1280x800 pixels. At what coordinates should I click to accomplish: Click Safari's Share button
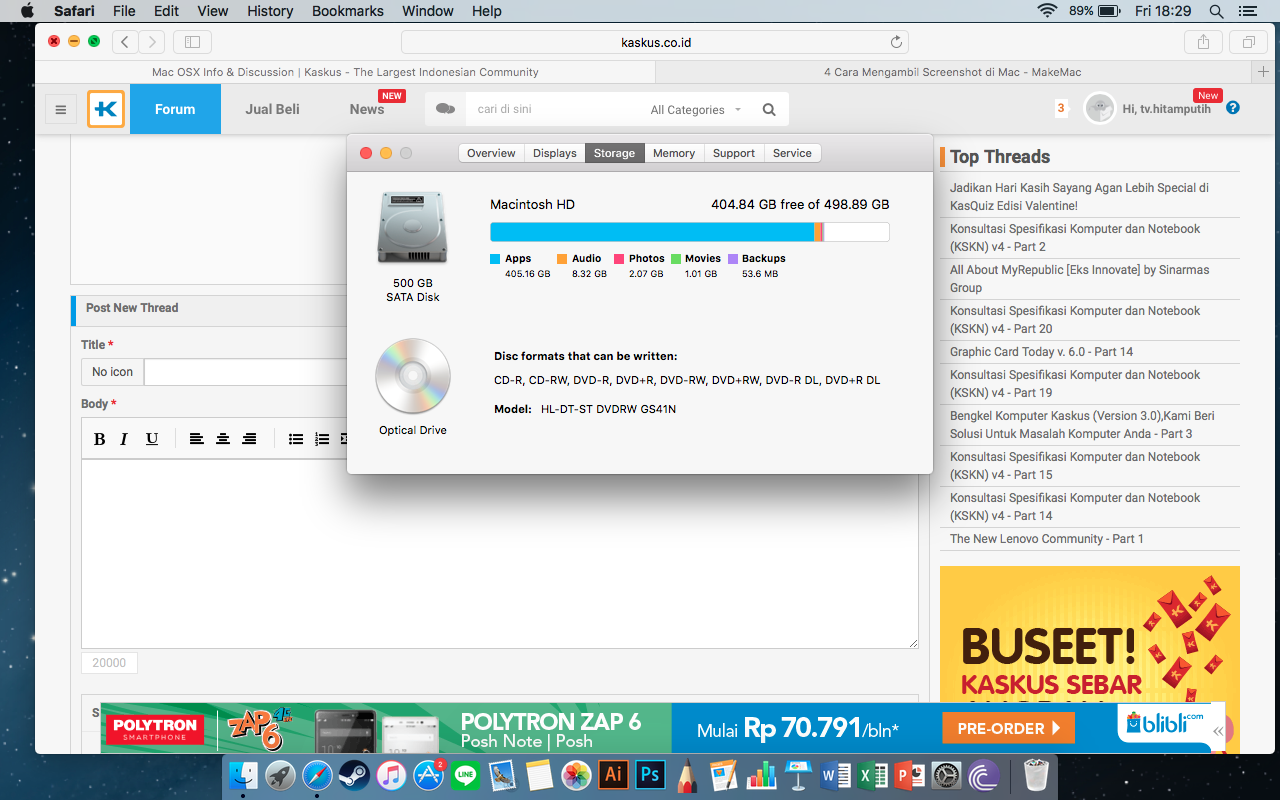(1203, 42)
